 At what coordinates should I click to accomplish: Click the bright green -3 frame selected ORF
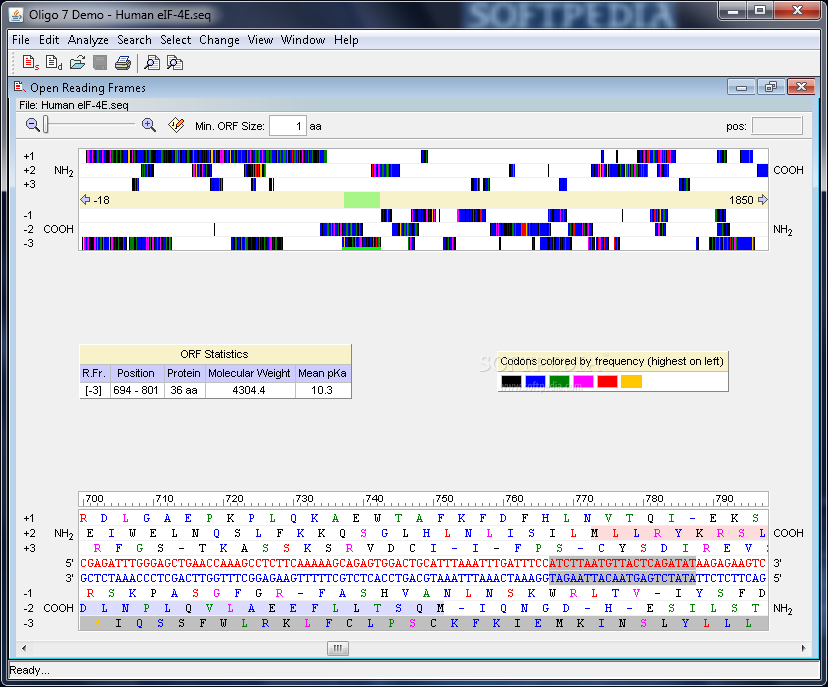(362, 243)
